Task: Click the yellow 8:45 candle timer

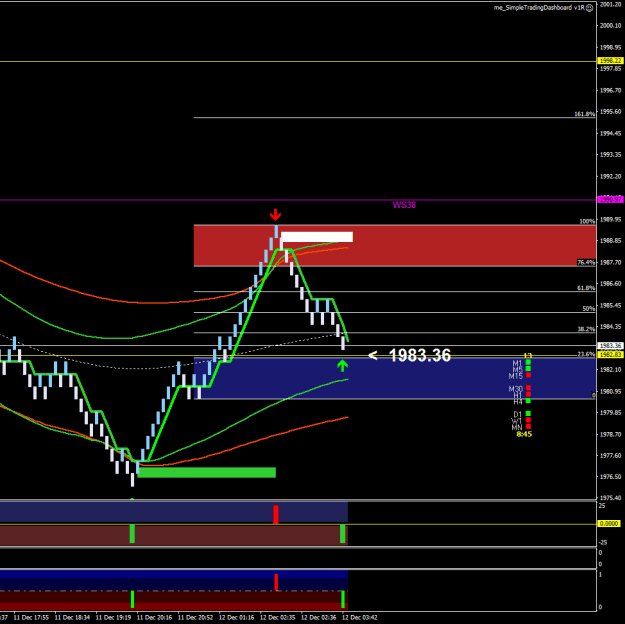Action: pos(524,434)
